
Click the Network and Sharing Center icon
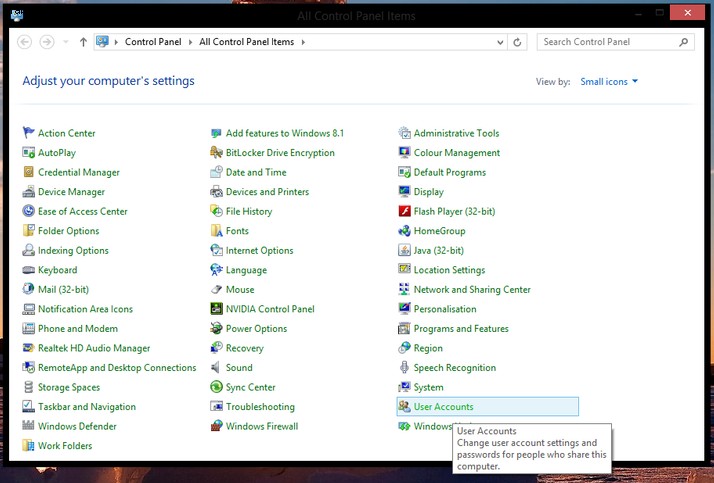pos(404,289)
